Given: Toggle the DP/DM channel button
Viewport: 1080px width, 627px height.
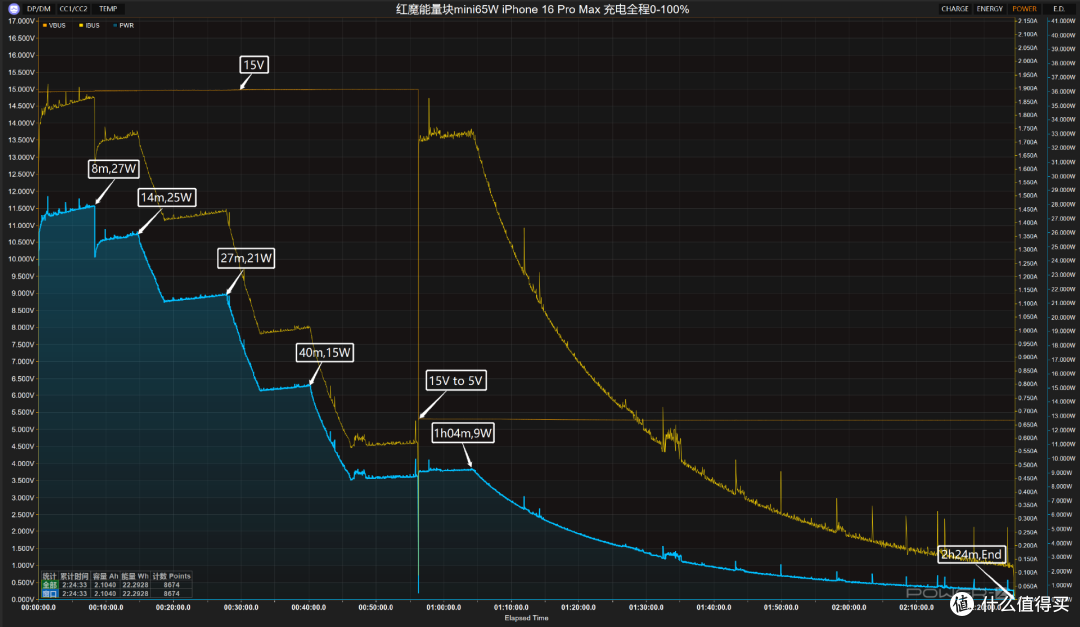Looking at the screenshot, I should (39, 9).
